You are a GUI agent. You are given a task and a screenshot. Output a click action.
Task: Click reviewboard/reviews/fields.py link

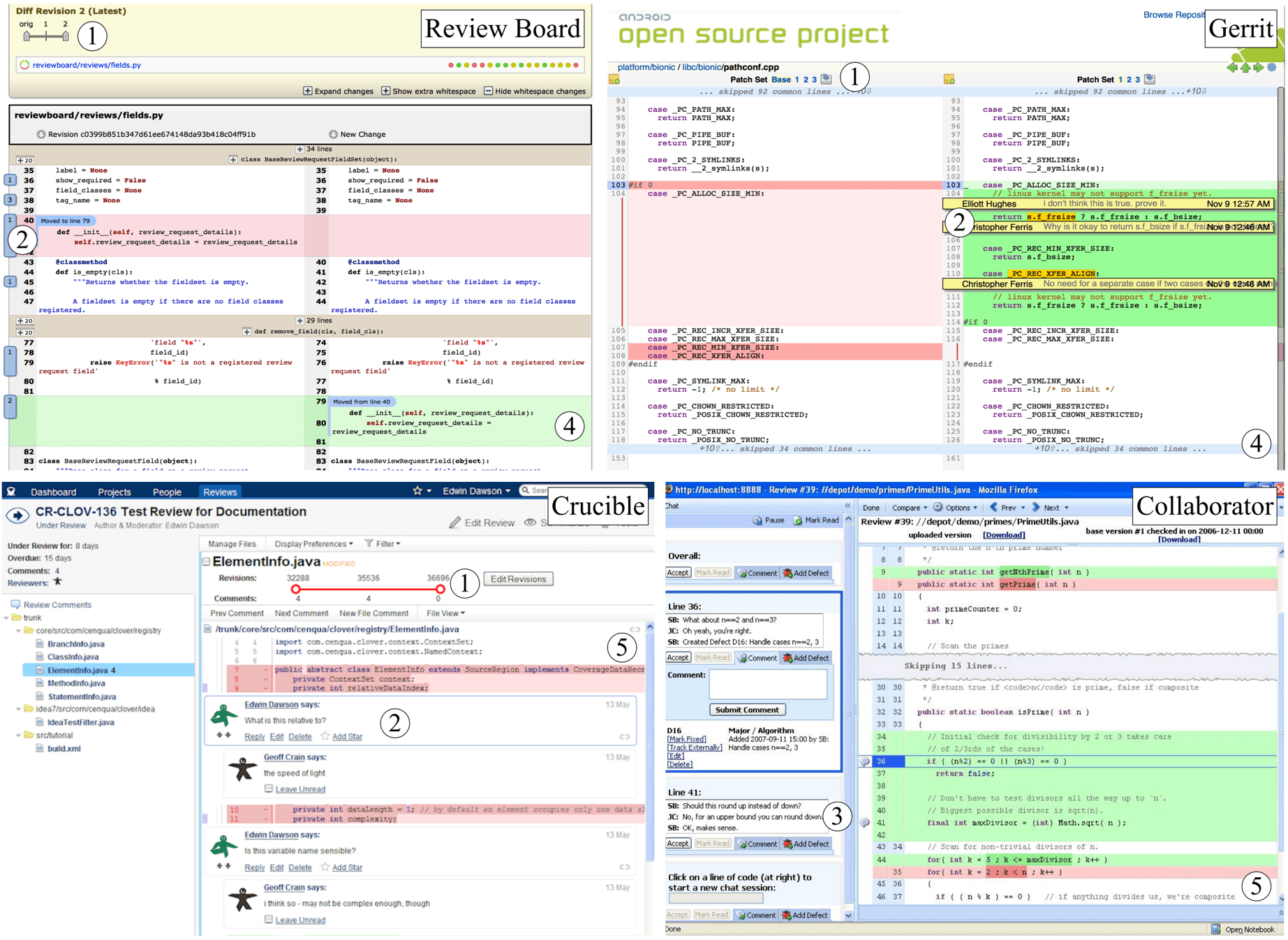pos(87,65)
